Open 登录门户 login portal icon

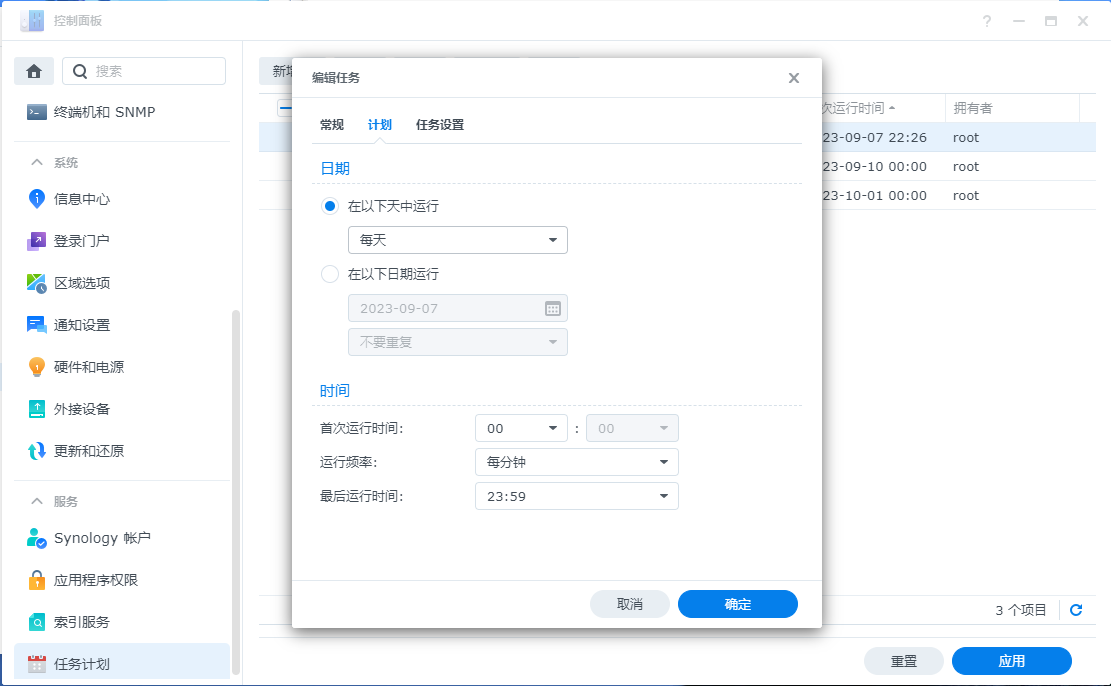pos(37,241)
